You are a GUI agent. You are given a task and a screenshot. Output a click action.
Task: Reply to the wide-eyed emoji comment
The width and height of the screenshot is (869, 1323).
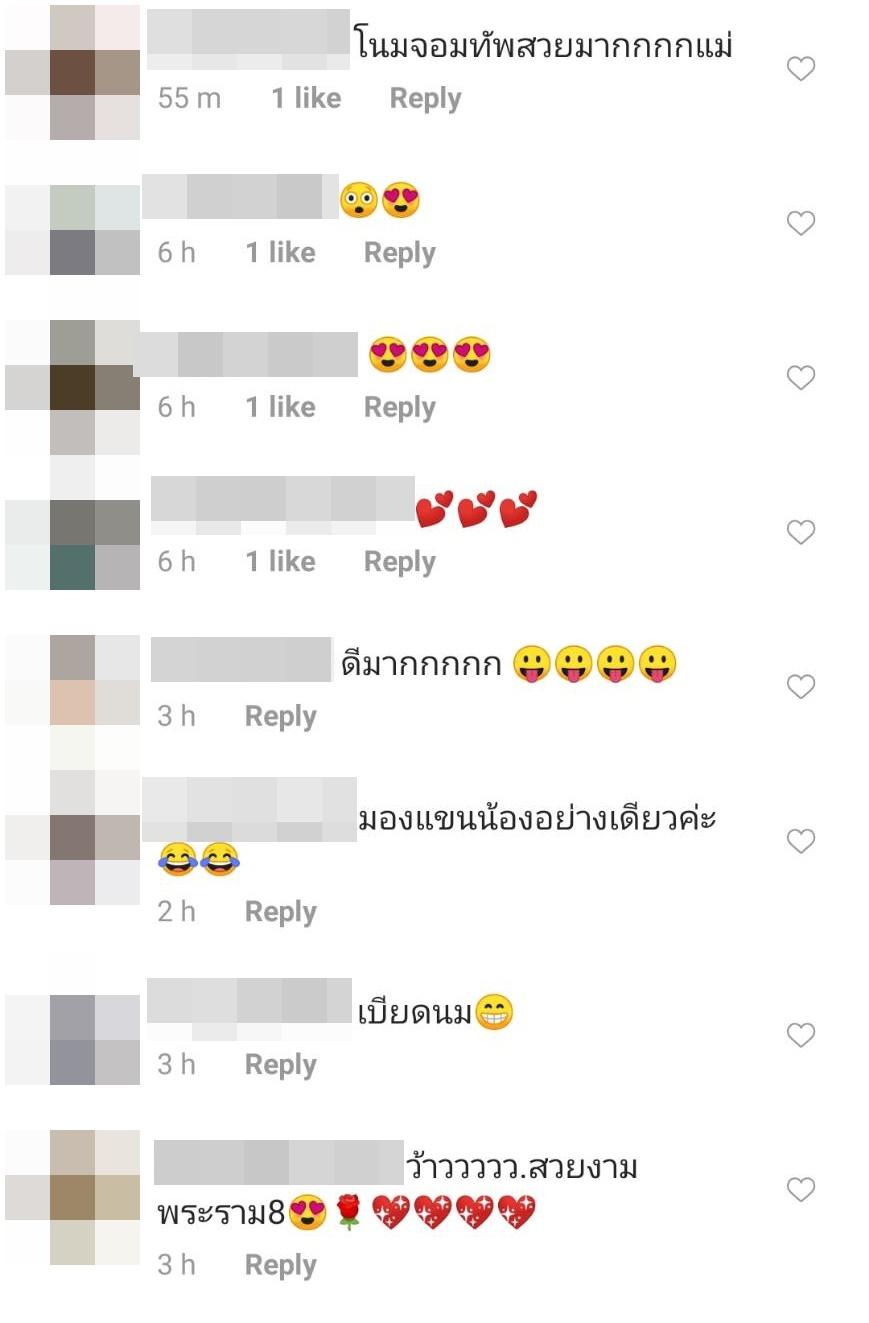pyautogui.click(x=400, y=253)
